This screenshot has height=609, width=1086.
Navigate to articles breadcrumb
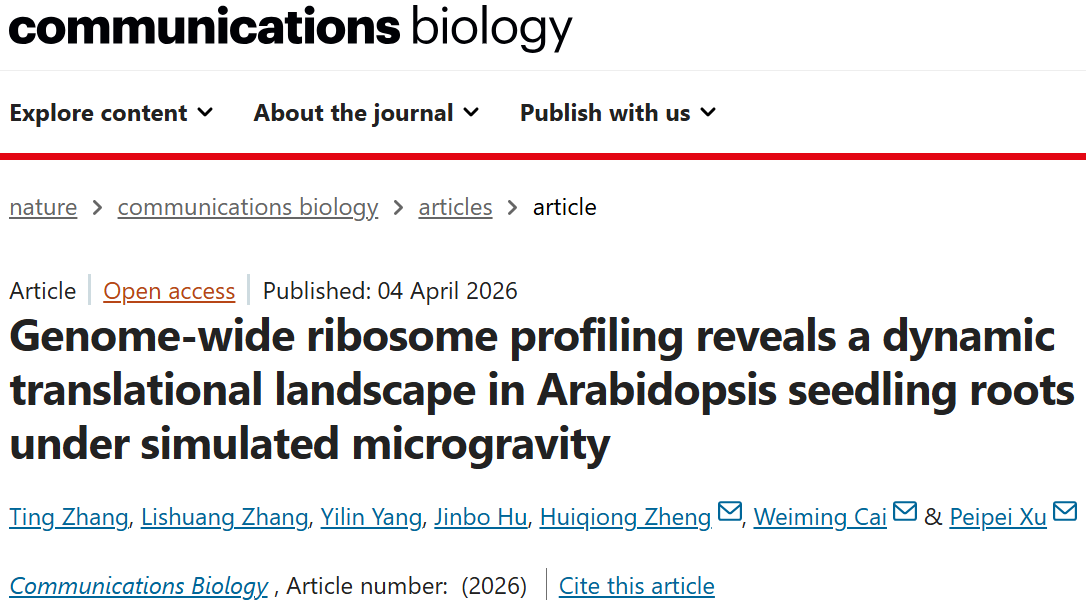click(x=455, y=207)
